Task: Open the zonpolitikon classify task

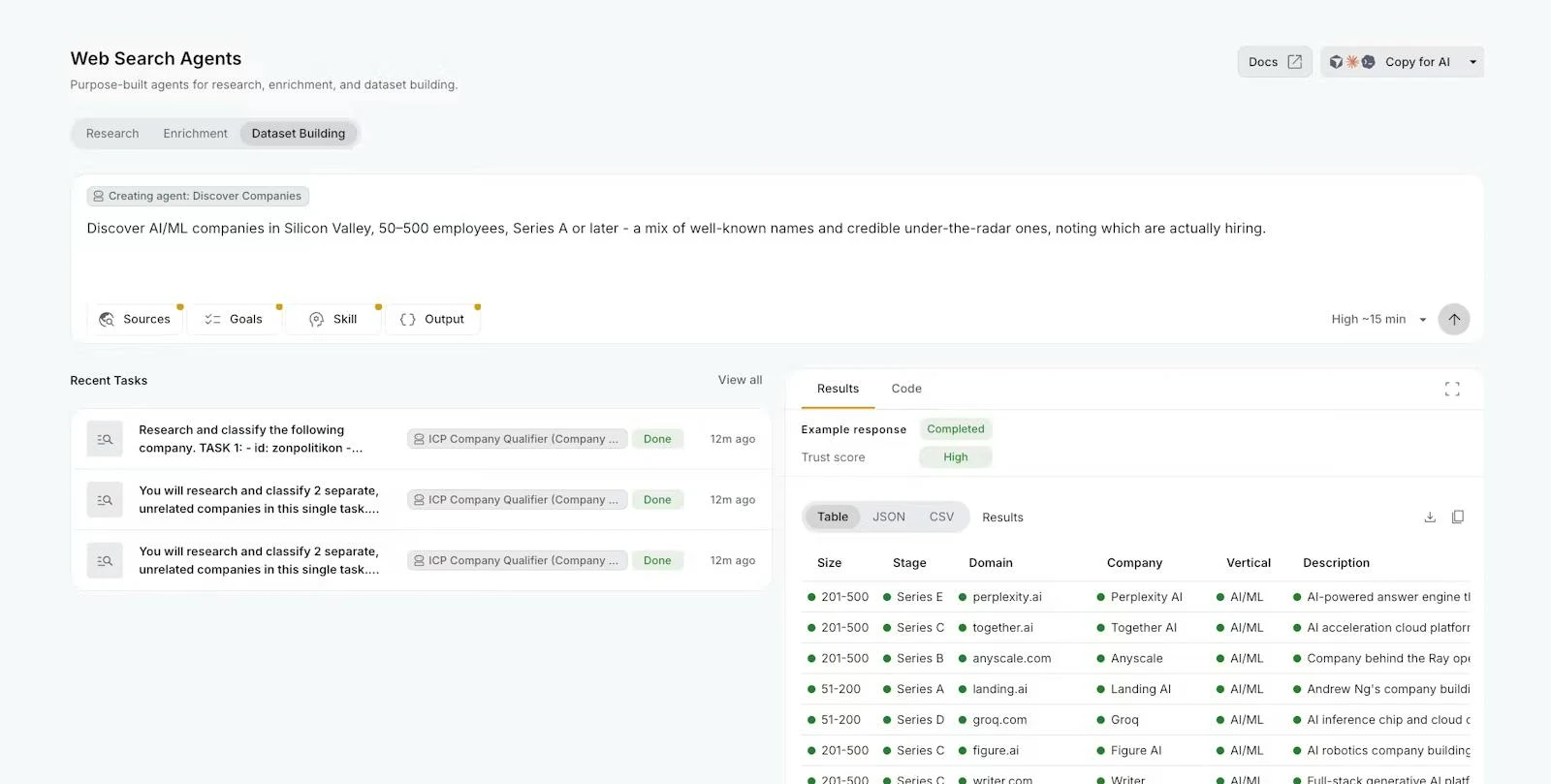Action: (422, 439)
